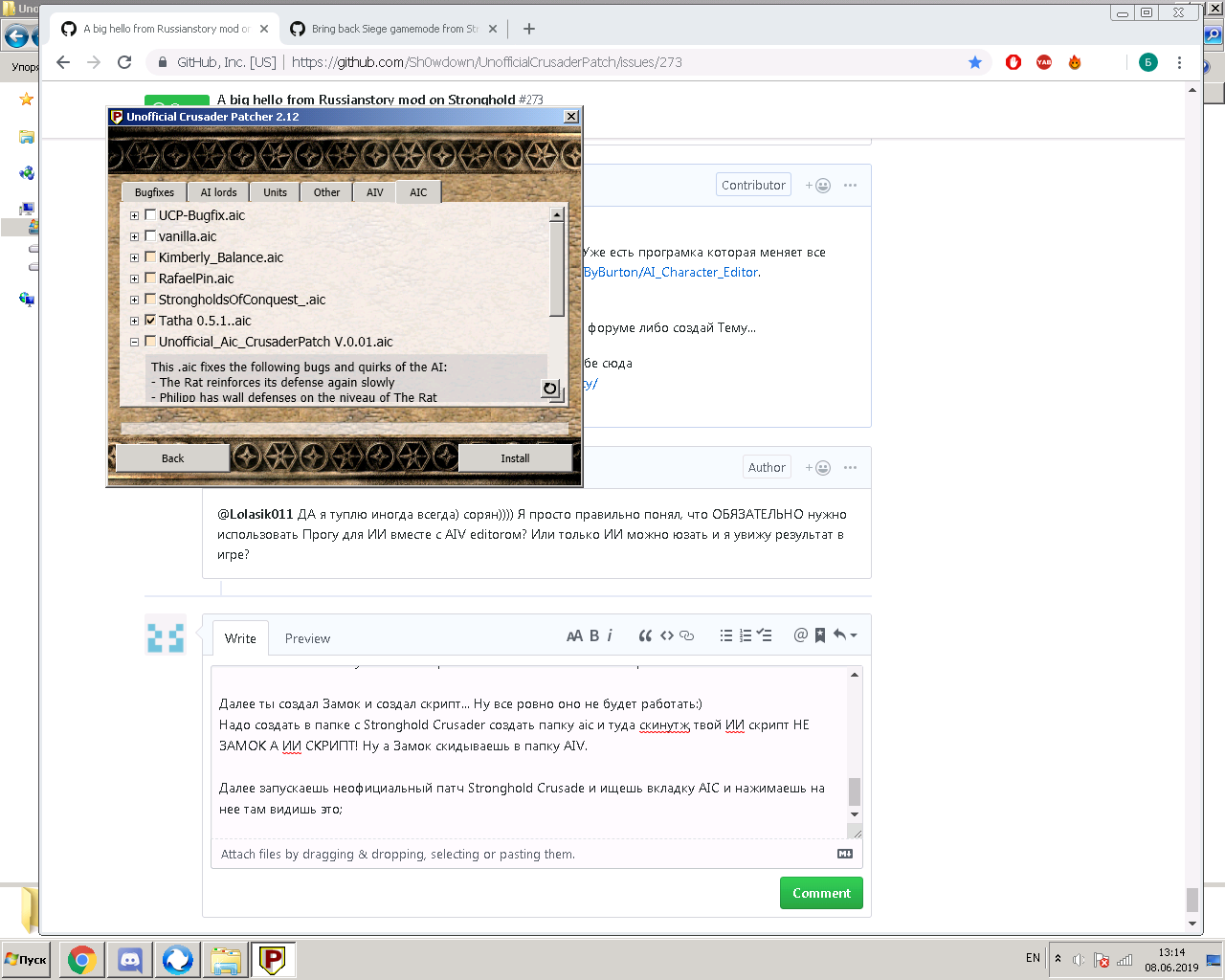1225x980 pixels.
Task: Switch to the Other tab
Action: click(x=326, y=192)
